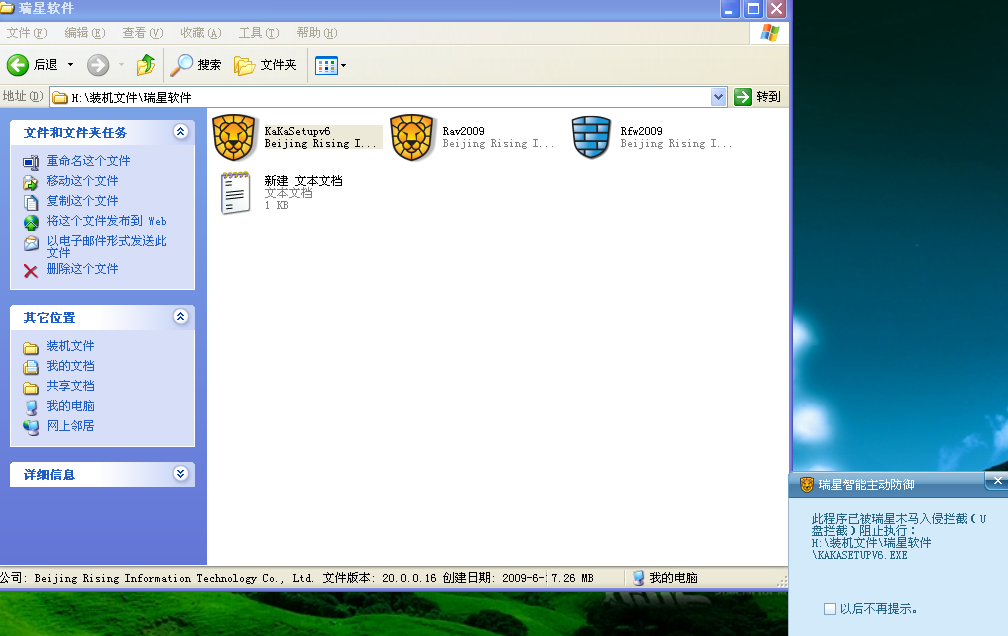Open the 收藏(A) menu
1008x636 pixels.
201,33
